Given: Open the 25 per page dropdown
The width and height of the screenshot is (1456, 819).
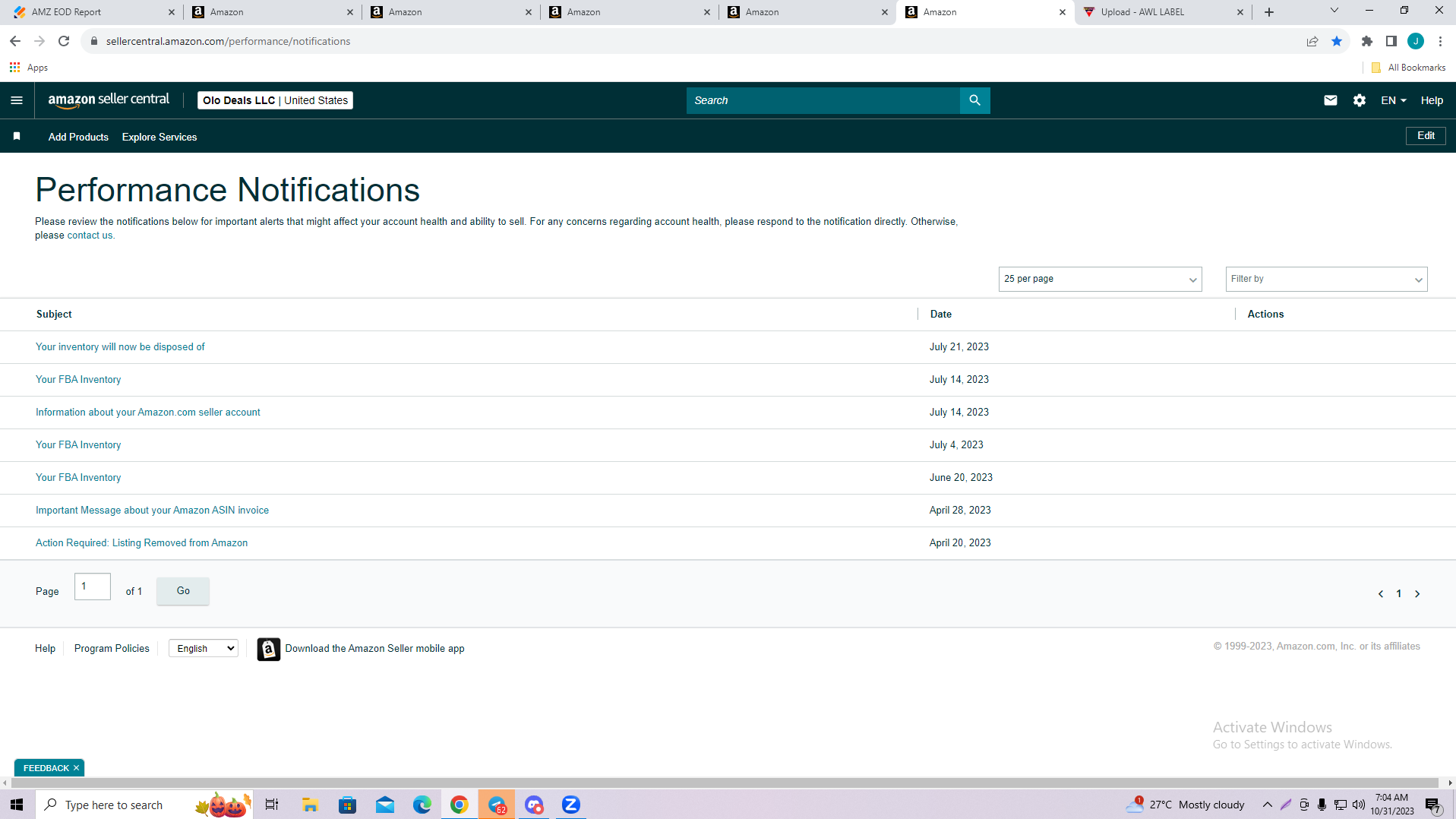Looking at the screenshot, I should (x=1100, y=279).
